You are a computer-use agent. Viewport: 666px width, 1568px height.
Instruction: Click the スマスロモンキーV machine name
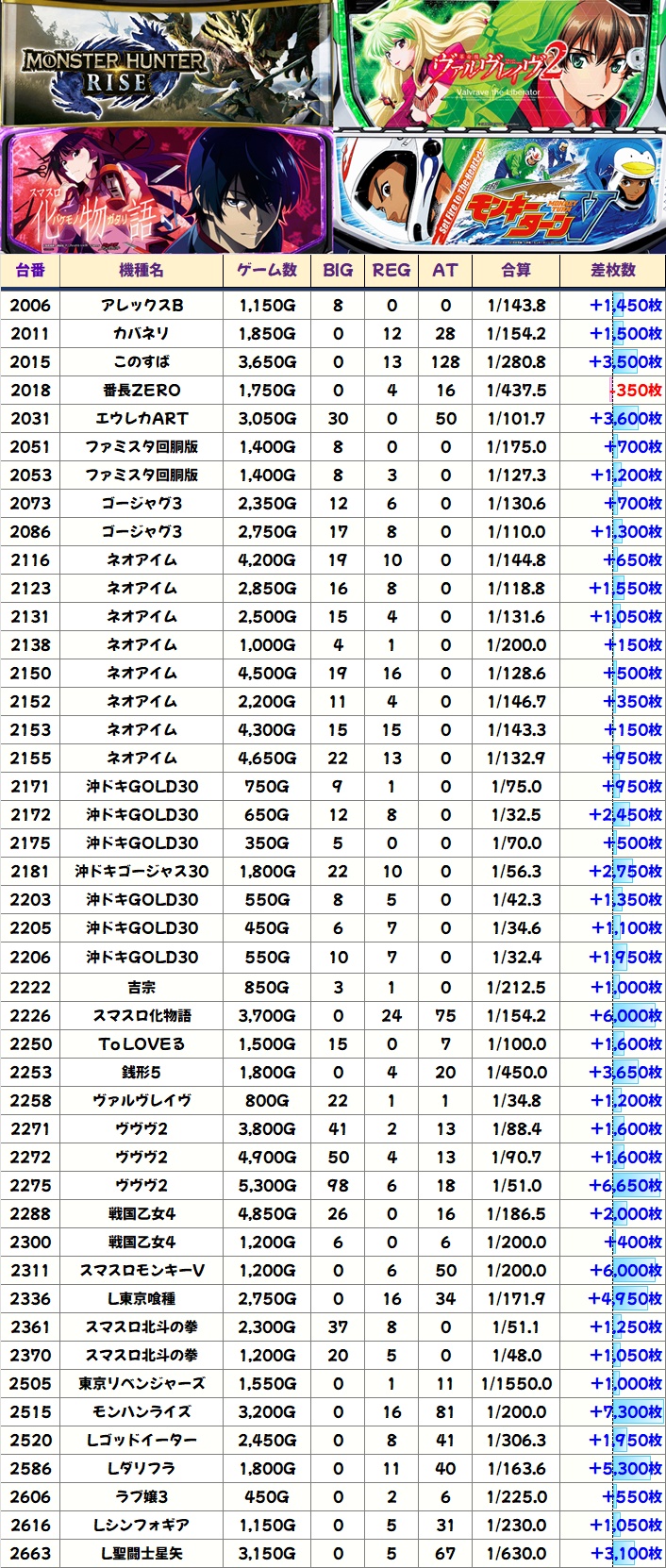(x=142, y=1271)
